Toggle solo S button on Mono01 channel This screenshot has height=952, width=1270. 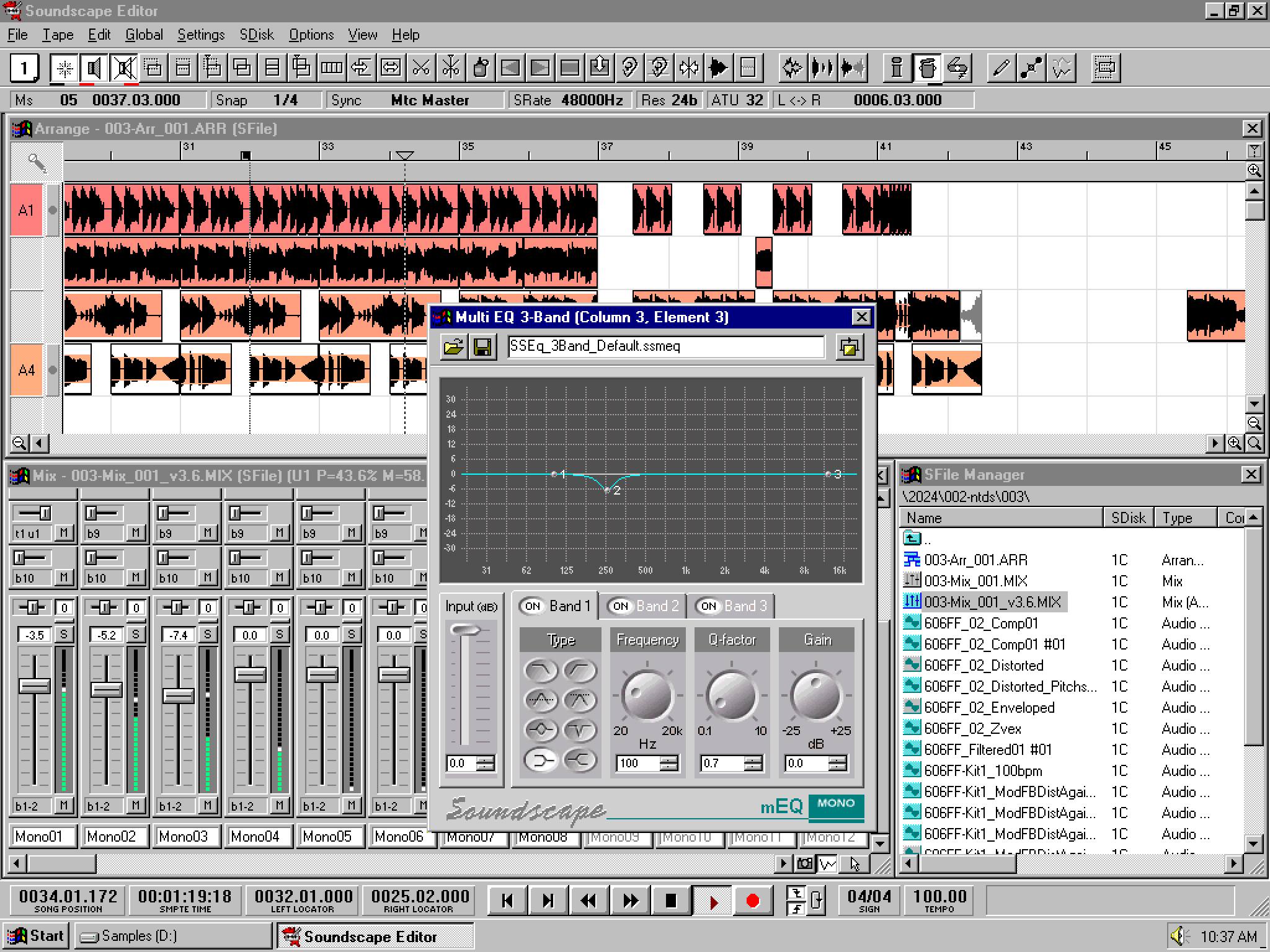63,634
